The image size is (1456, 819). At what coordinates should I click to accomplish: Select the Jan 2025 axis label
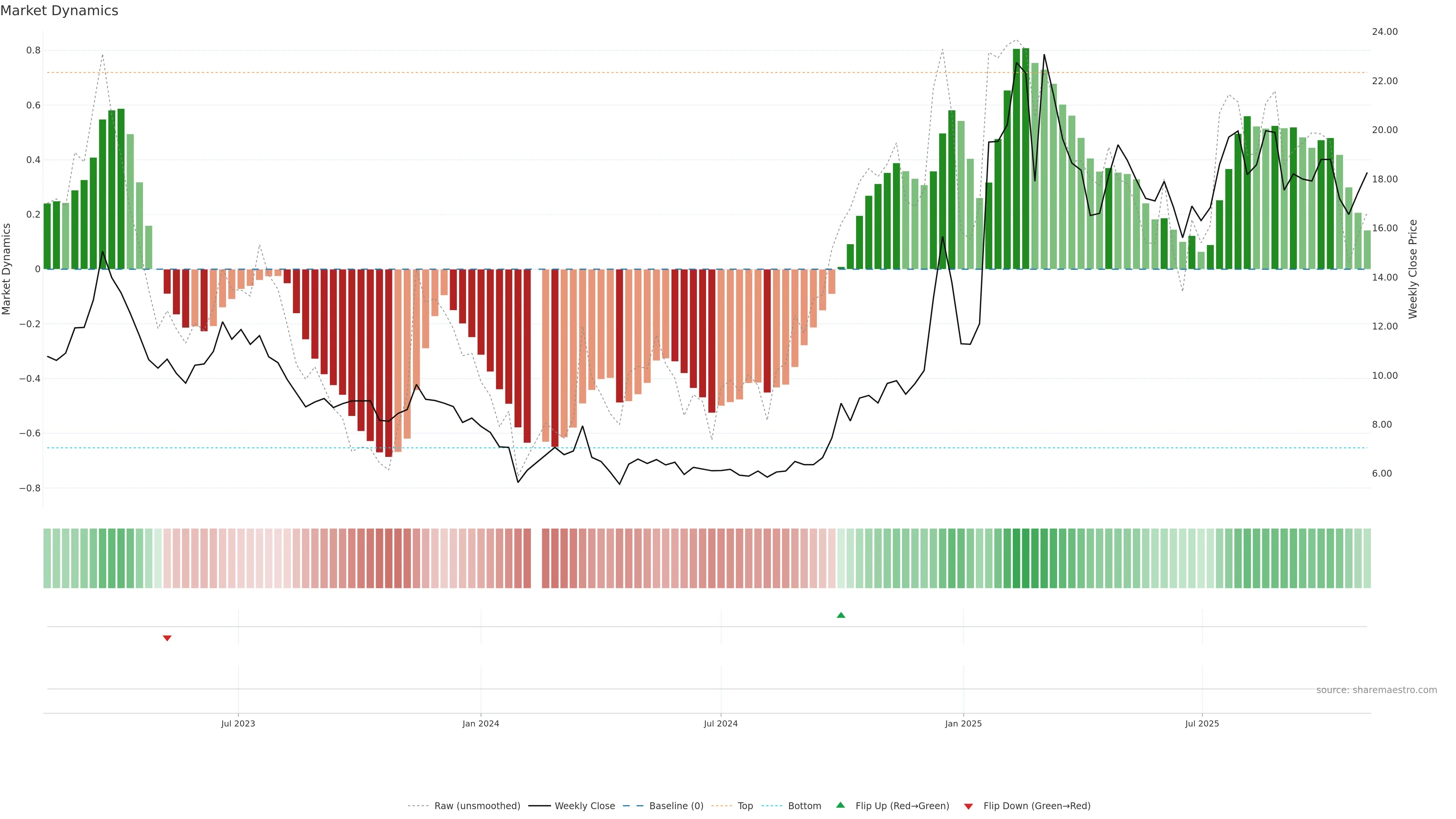click(963, 723)
